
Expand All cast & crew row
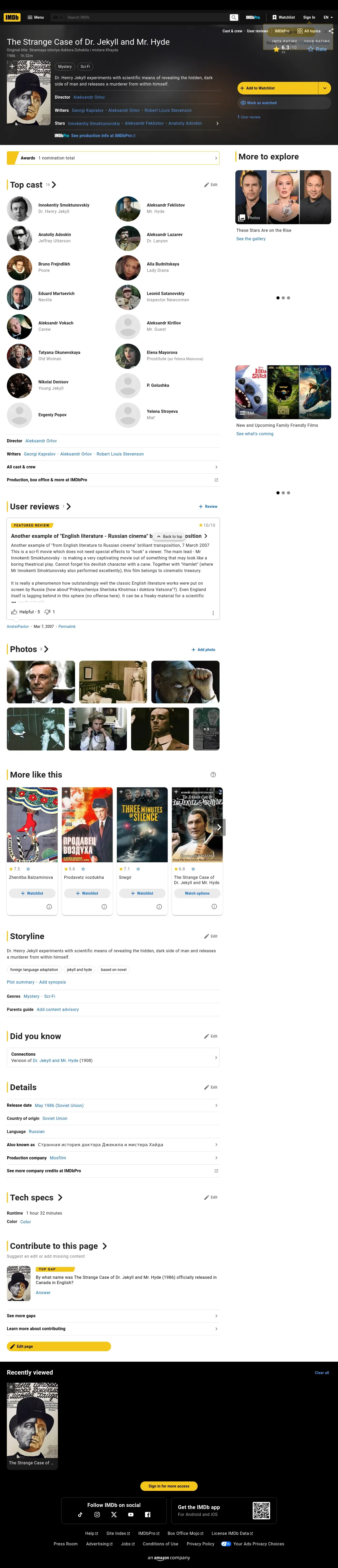tap(113, 467)
